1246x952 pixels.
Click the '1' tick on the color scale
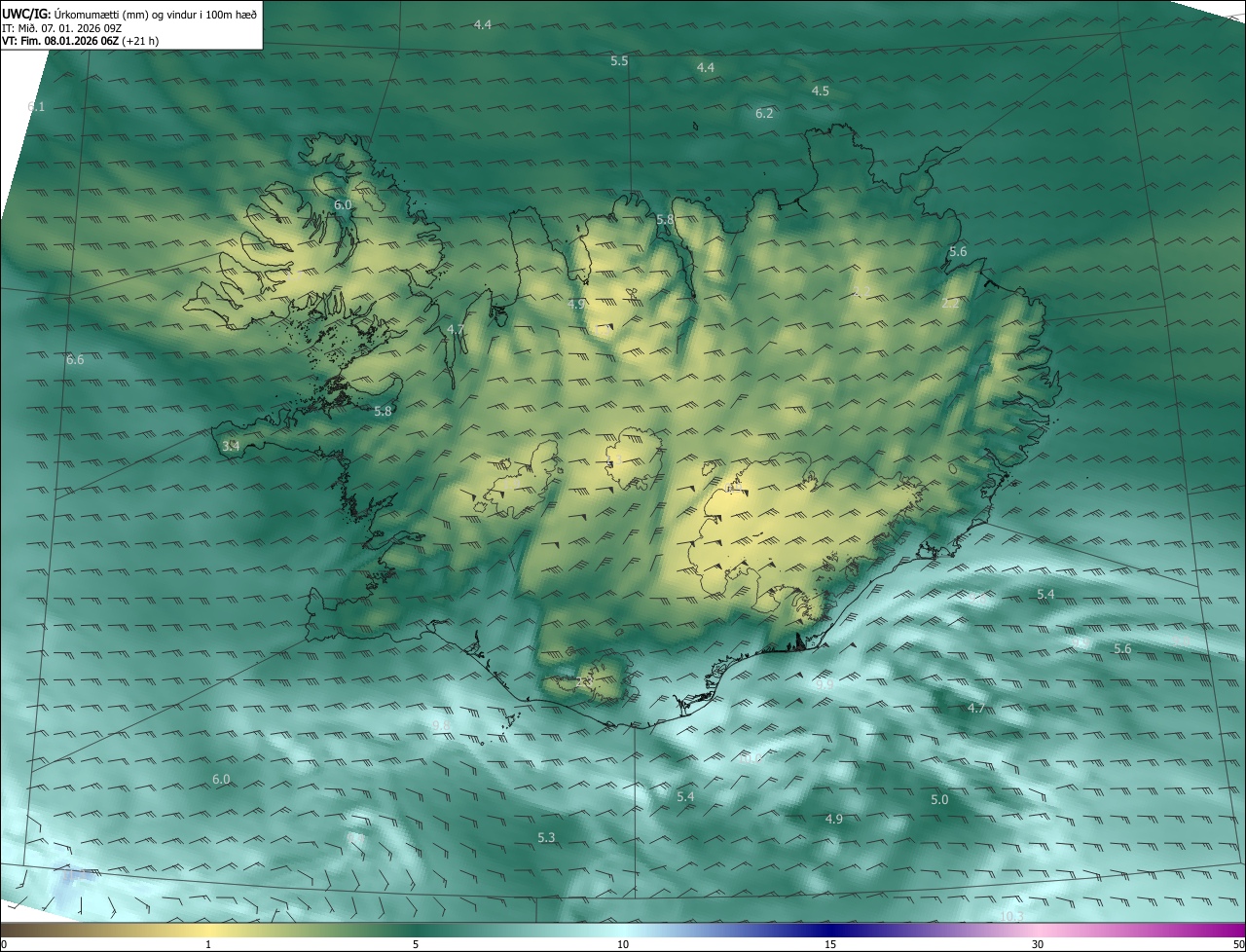point(208,944)
